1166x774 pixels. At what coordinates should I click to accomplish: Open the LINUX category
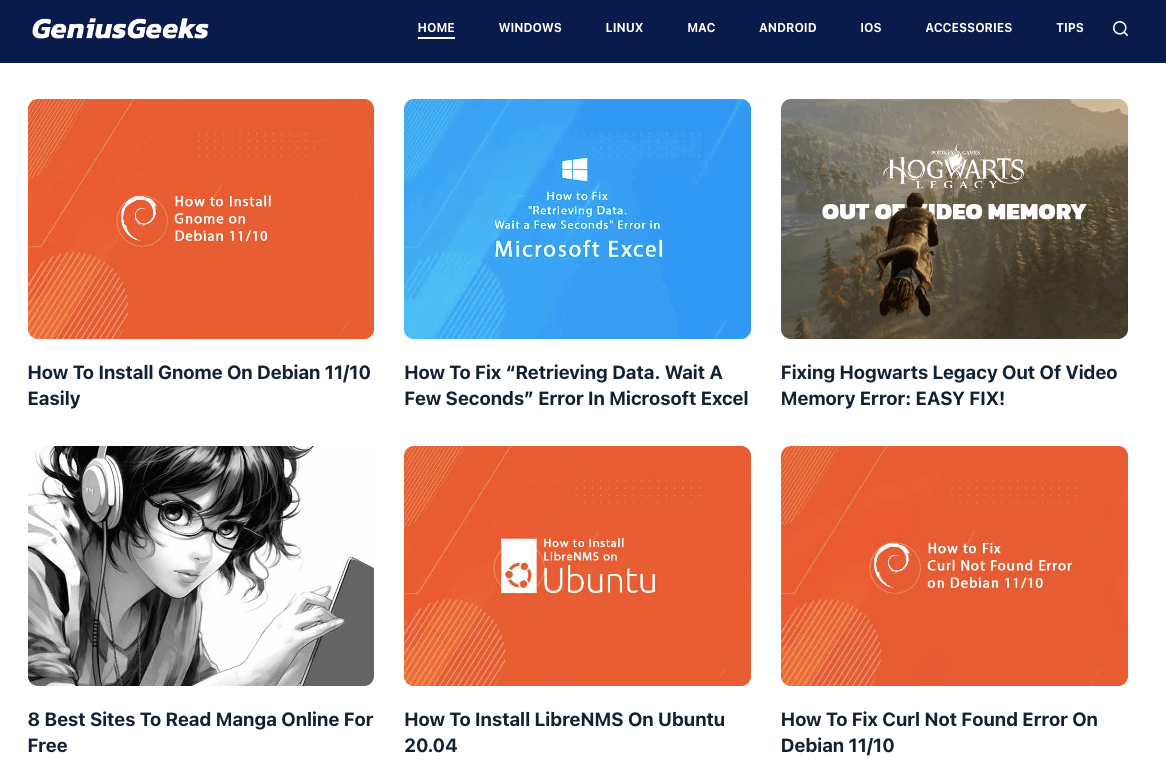624,28
